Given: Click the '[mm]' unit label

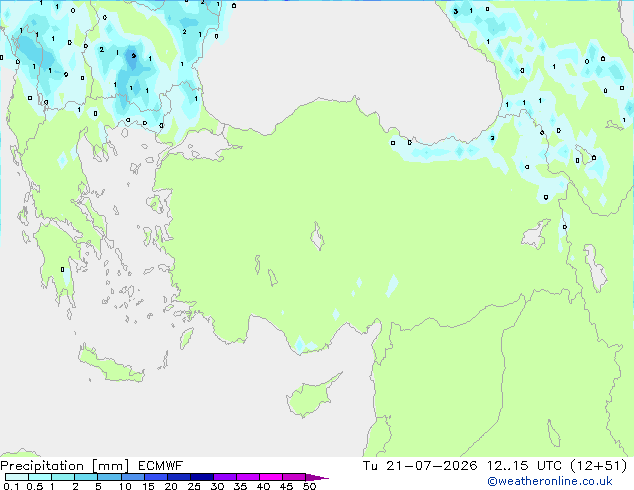Looking at the screenshot, I should [x=110, y=466].
